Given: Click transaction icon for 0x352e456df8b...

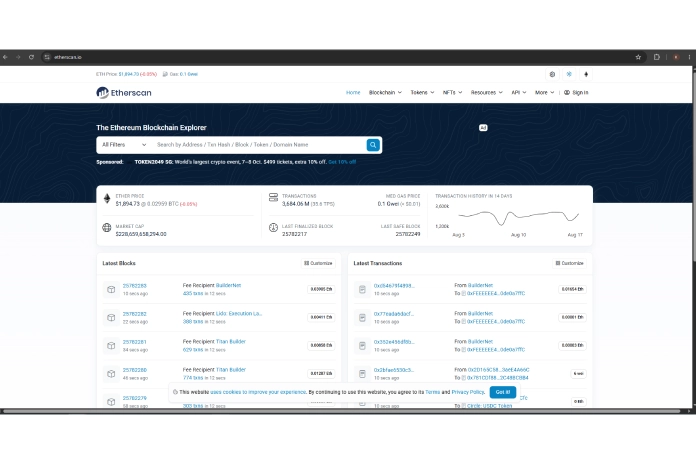Looking at the screenshot, I should (x=362, y=345).
